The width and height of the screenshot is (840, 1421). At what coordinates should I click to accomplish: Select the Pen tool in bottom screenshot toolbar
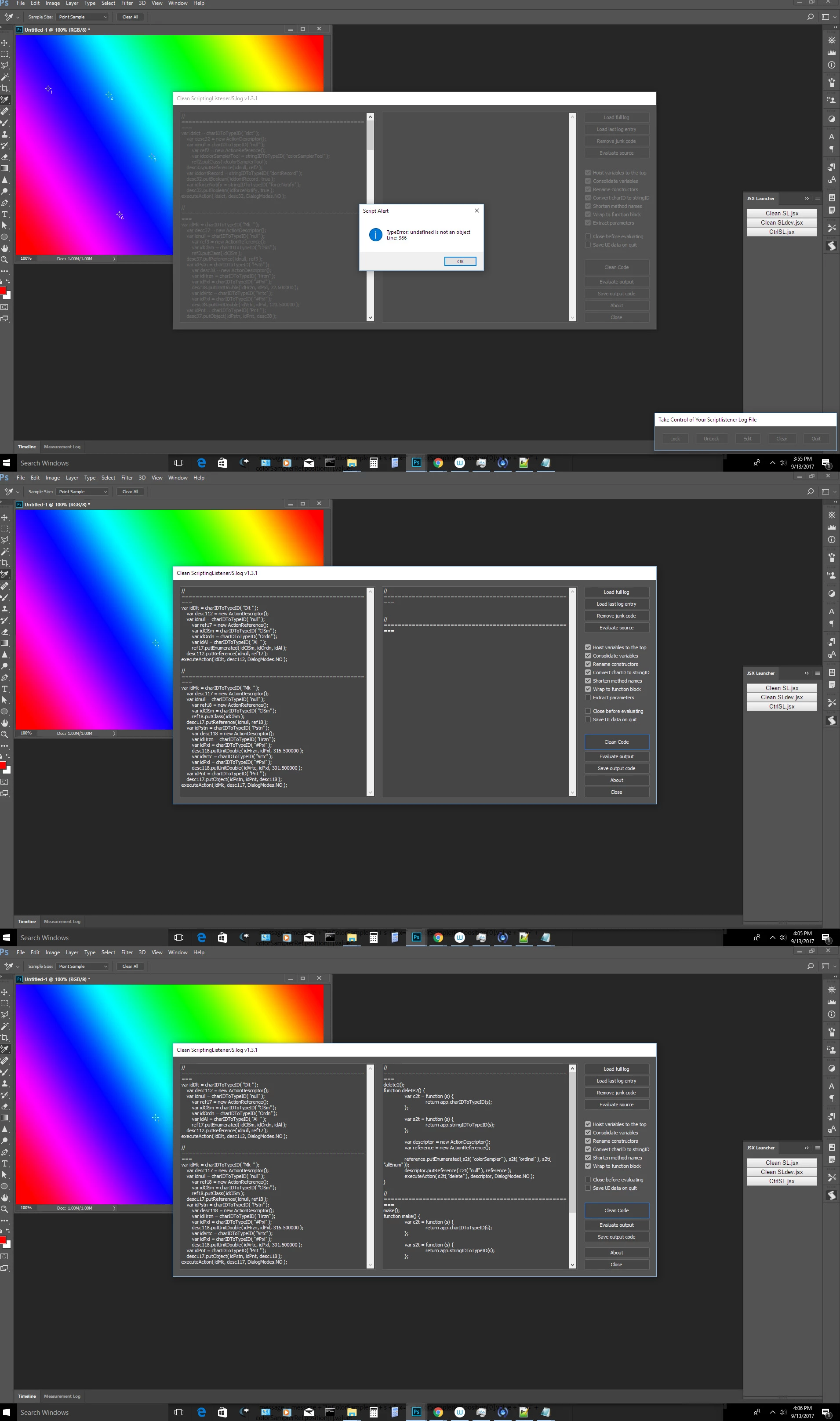coord(4,1152)
